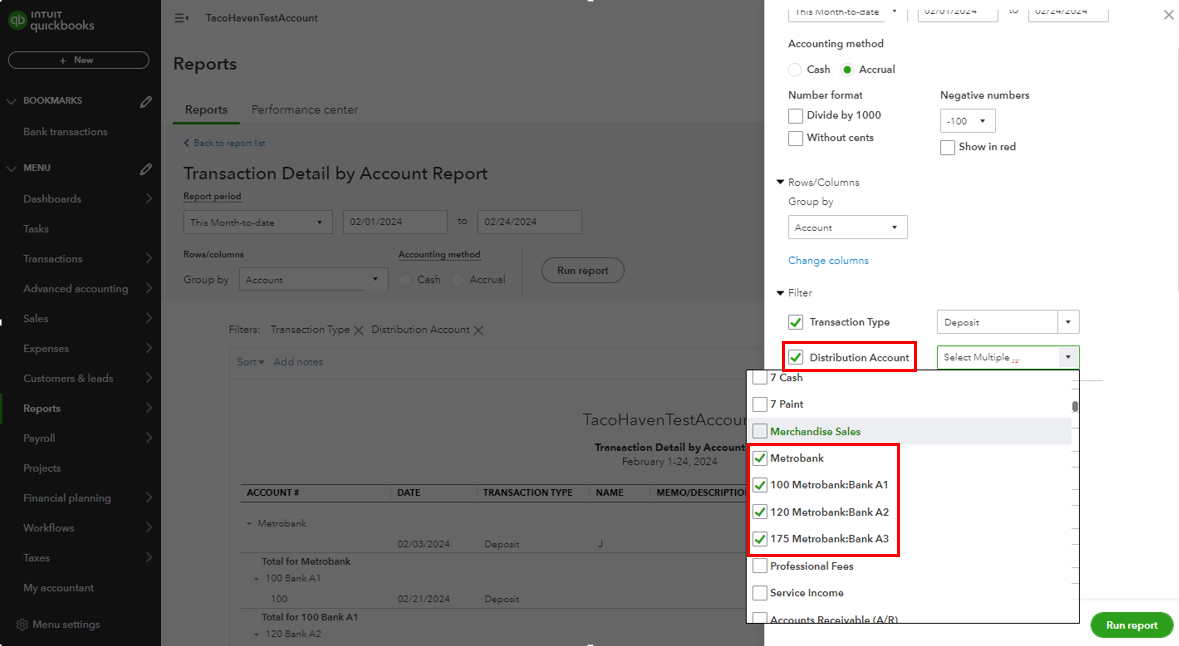Uncheck 120 Metrobank:Bank A2 option

pyautogui.click(x=760, y=512)
